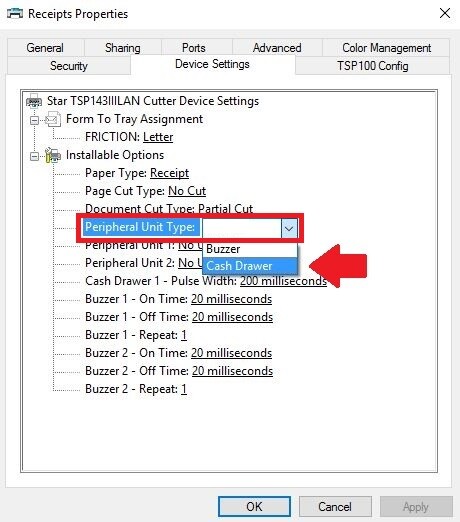Choose Buzzer from the dropdown list

[x=250, y=249]
